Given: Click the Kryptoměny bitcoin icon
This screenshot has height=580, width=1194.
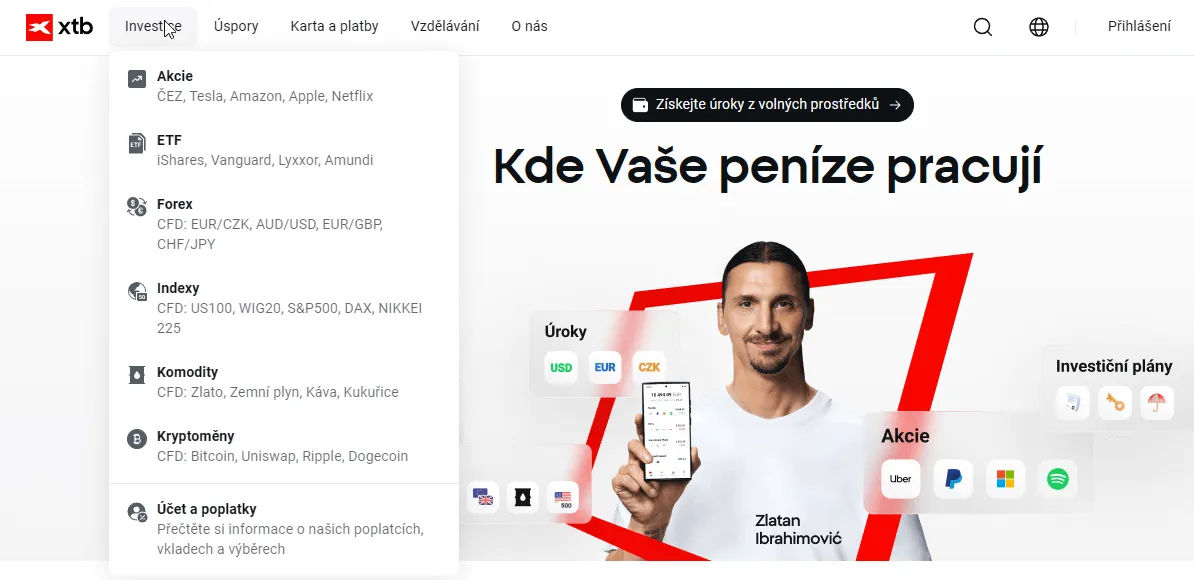Looking at the screenshot, I should click(x=137, y=438).
